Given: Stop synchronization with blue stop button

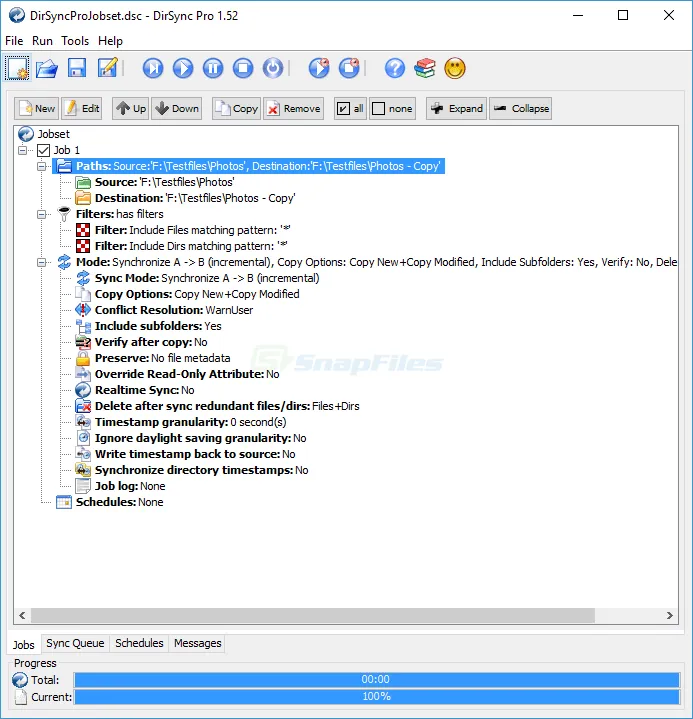Looking at the screenshot, I should pyautogui.click(x=243, y=68).
